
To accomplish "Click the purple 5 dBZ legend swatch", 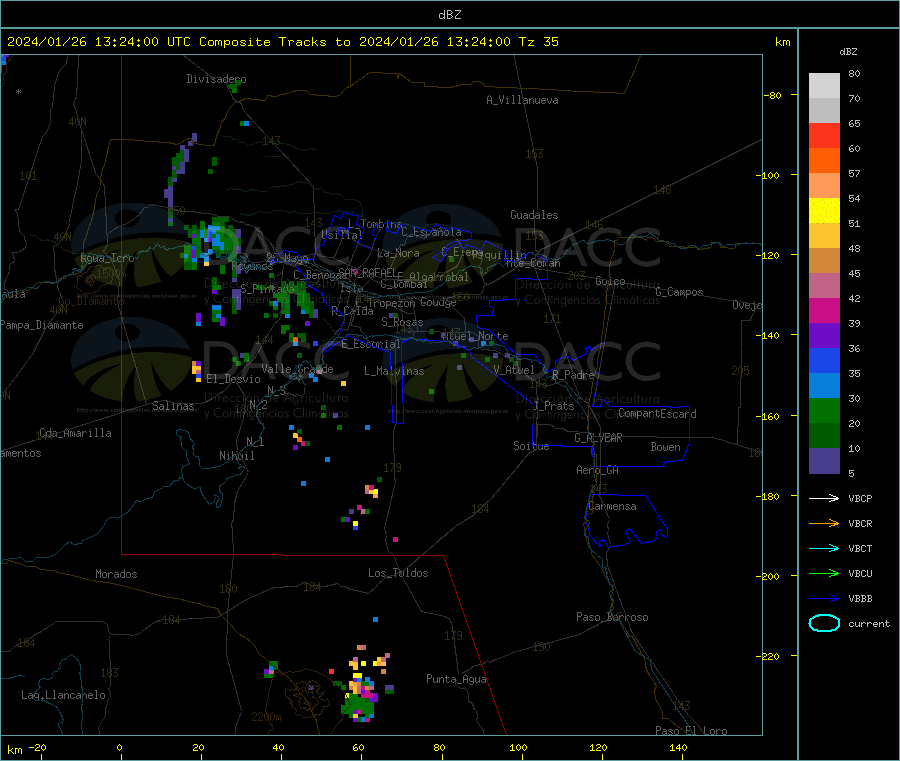I will 824,461.
